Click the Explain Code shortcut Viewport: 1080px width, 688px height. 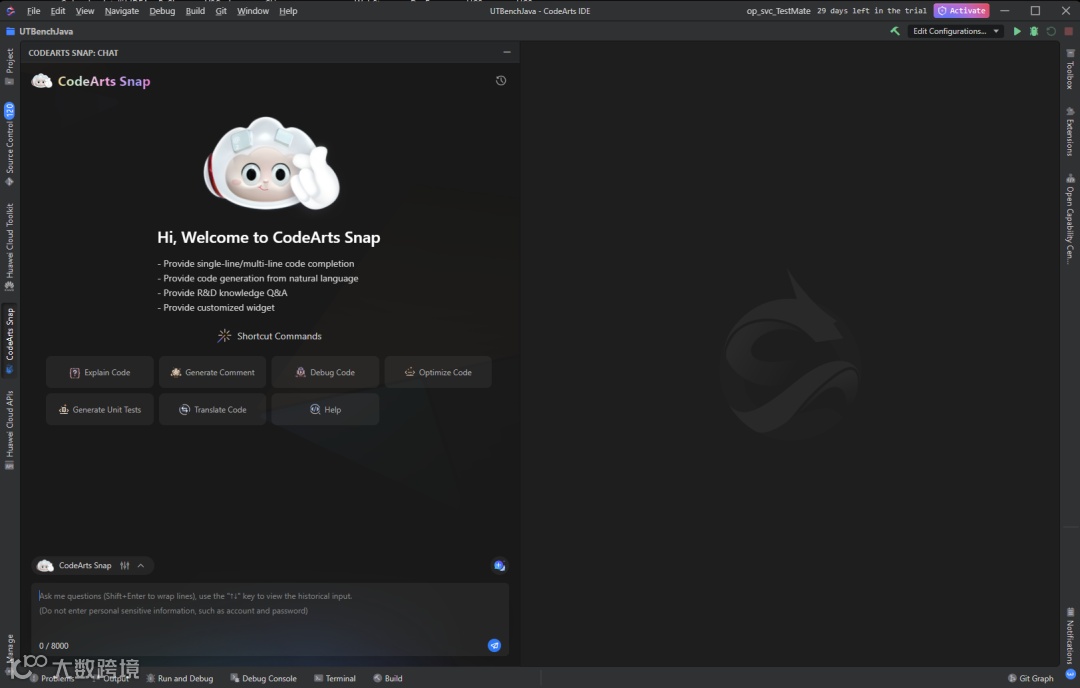point(100,372)
